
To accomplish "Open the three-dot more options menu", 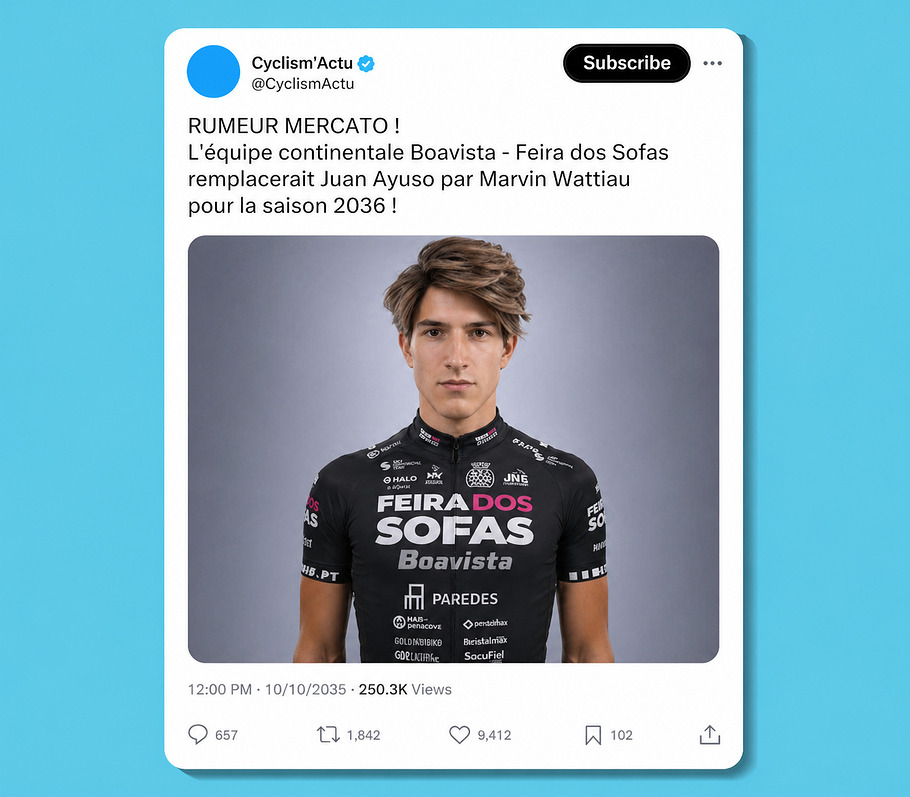I will coord(712,63).
